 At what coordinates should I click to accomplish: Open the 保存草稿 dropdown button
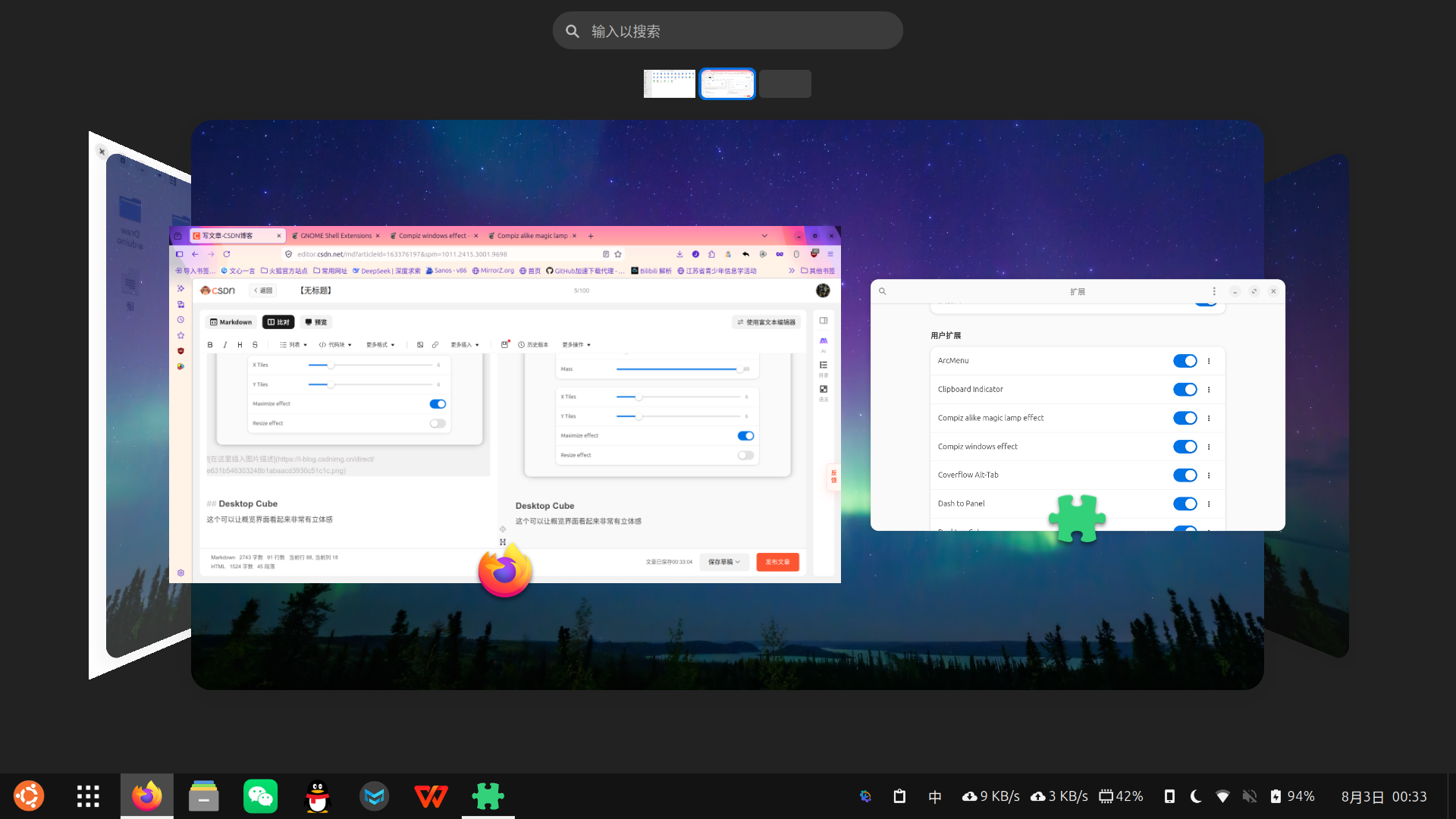coord(724,562)
